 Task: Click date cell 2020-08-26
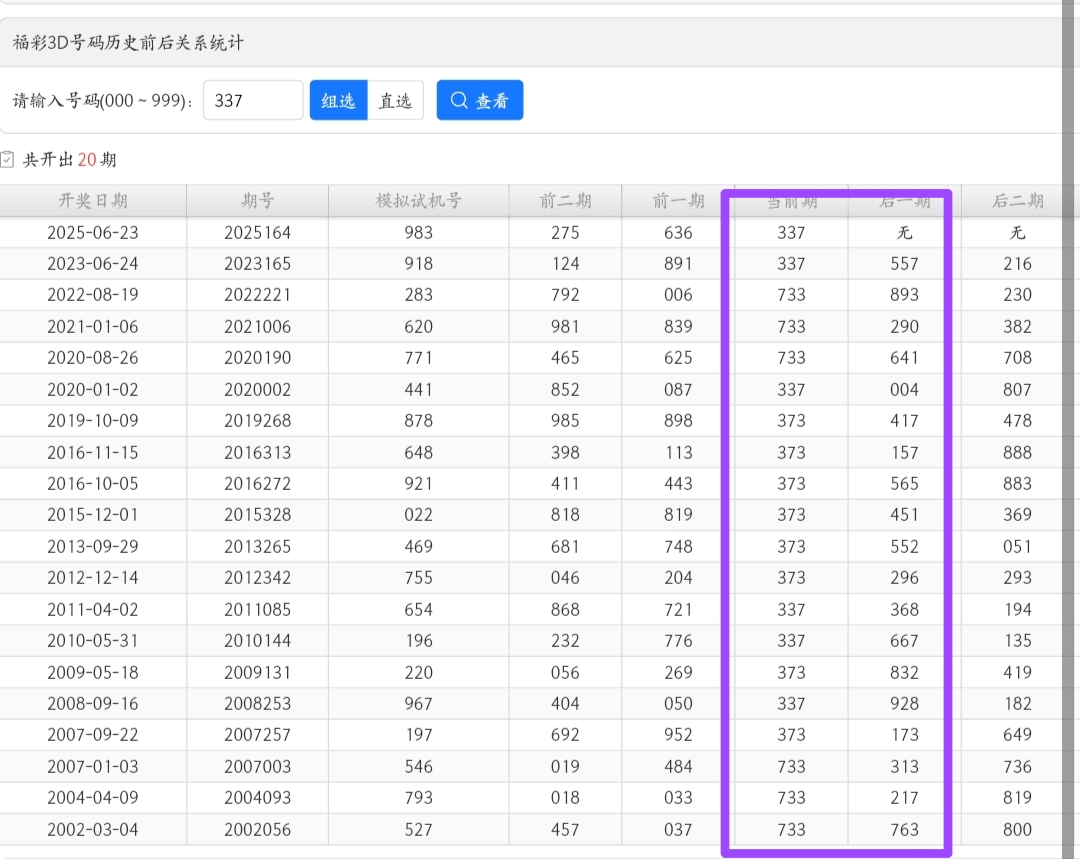(93, 358)
